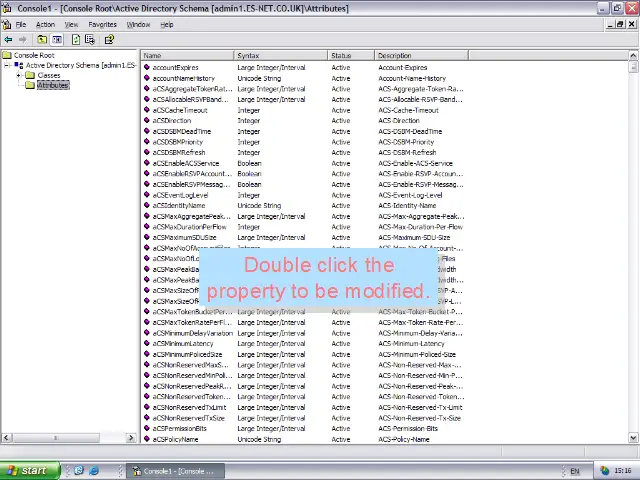Click the Internet Explorer quick launch icon
This screenshot has width=640, height=480.
pyautogui.click(x=94, y=471)
